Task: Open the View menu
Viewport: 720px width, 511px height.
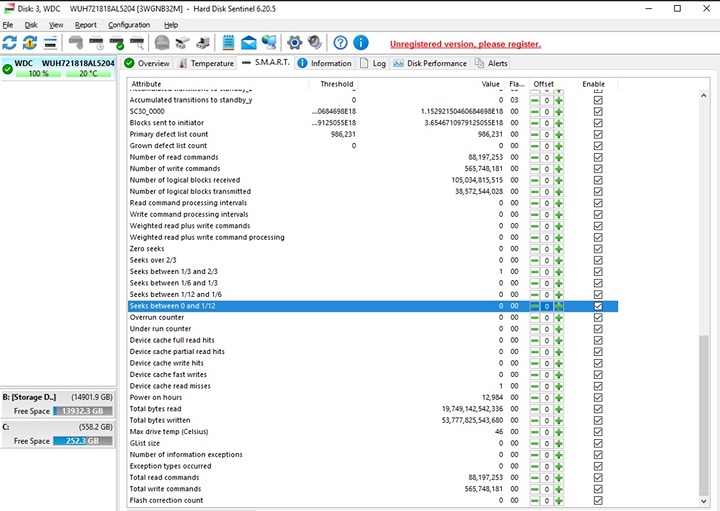Action: (56, 25)
